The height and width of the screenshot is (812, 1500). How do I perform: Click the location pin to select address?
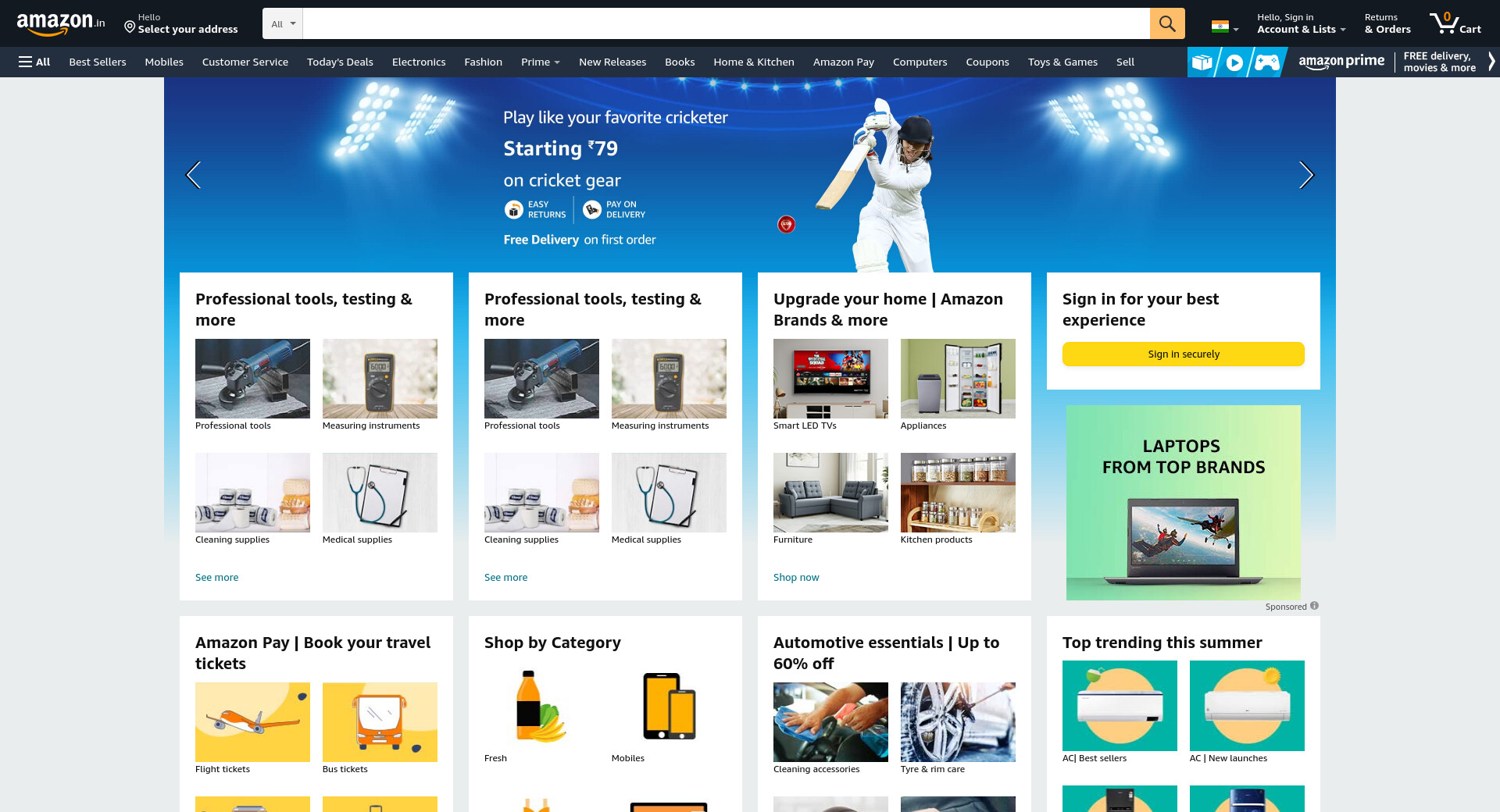130,27
